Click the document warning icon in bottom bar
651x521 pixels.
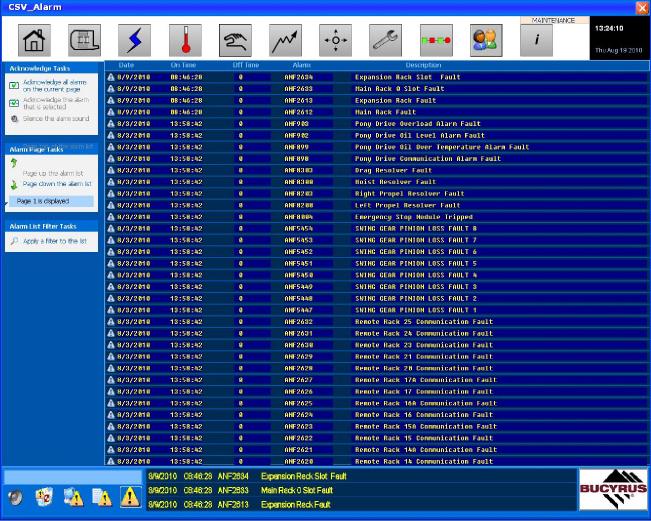pyautogui.click(x=102, y=497)
